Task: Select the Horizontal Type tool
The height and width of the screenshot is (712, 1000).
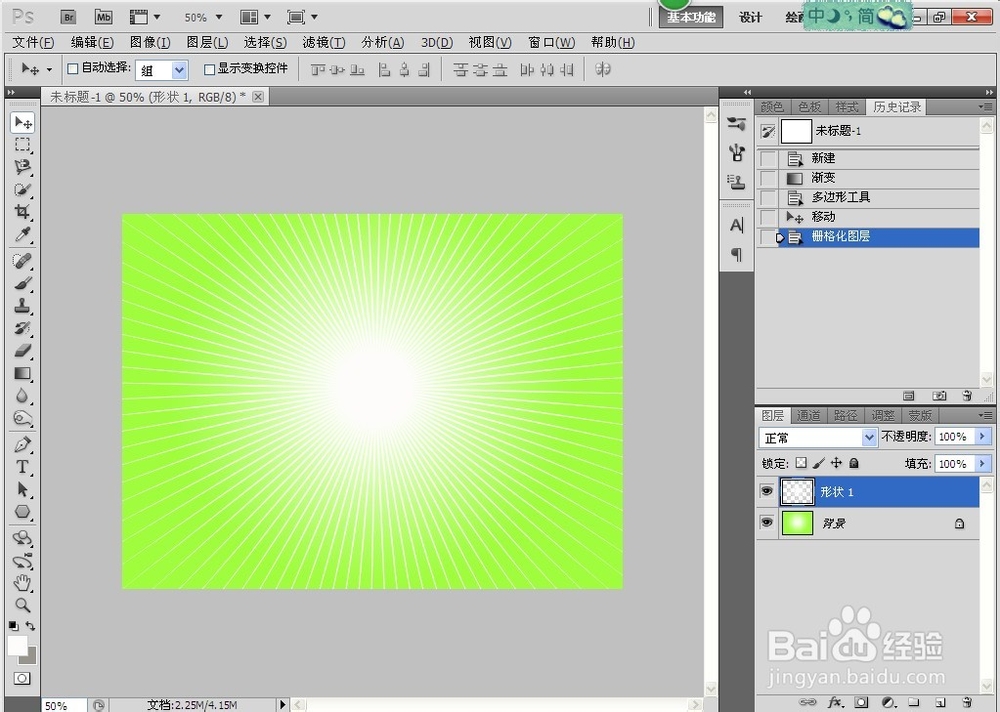Action: pyautogui.click(x=23, y=467)
